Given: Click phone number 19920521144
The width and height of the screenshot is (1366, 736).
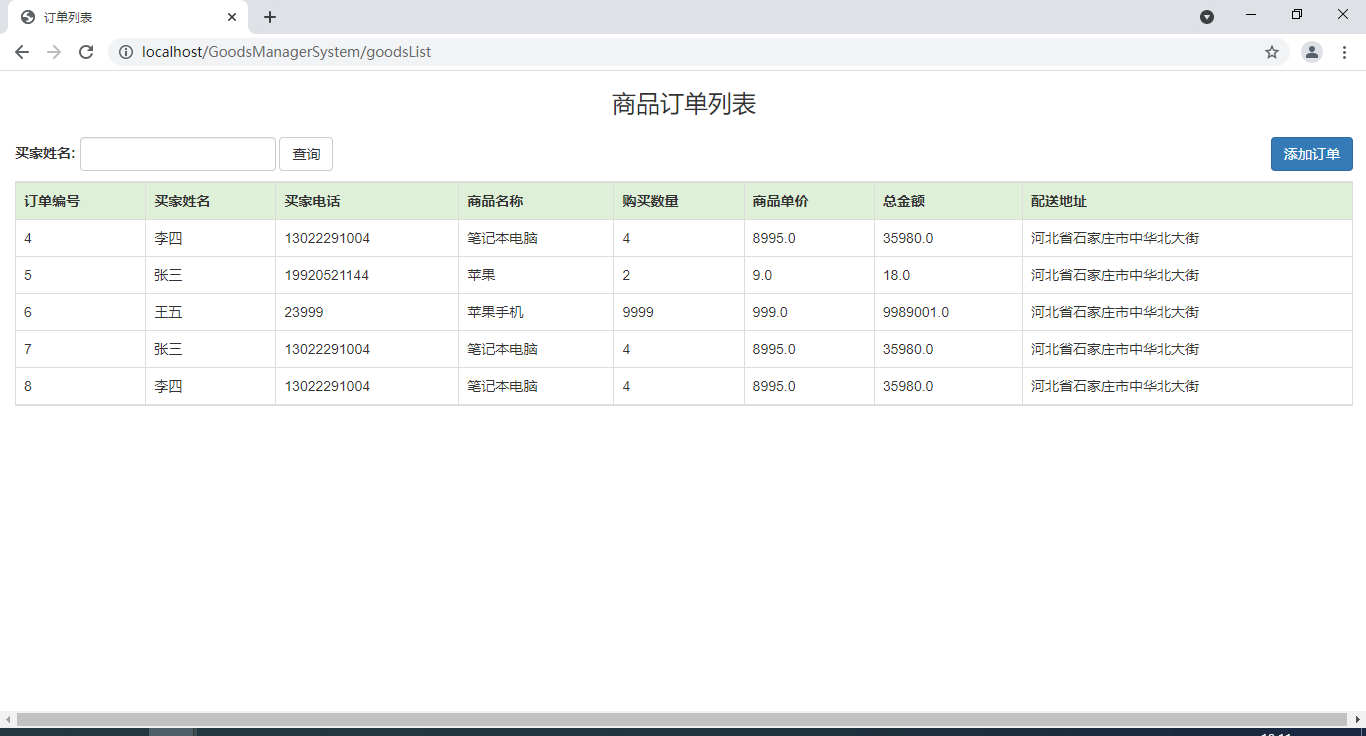Looking at the screenshot, I should [327, 275].
